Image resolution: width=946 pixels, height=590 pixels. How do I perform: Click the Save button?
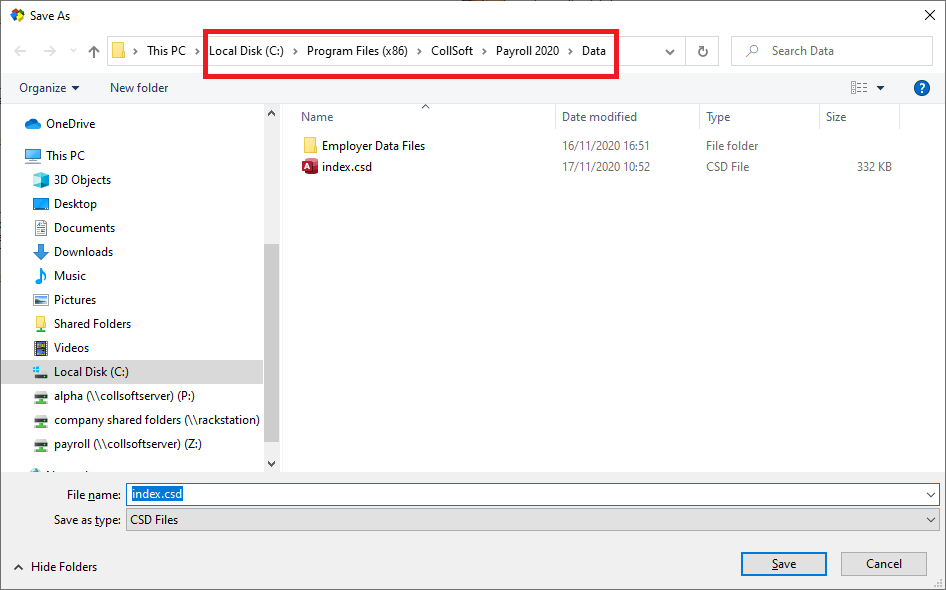(x=784, y=564)
